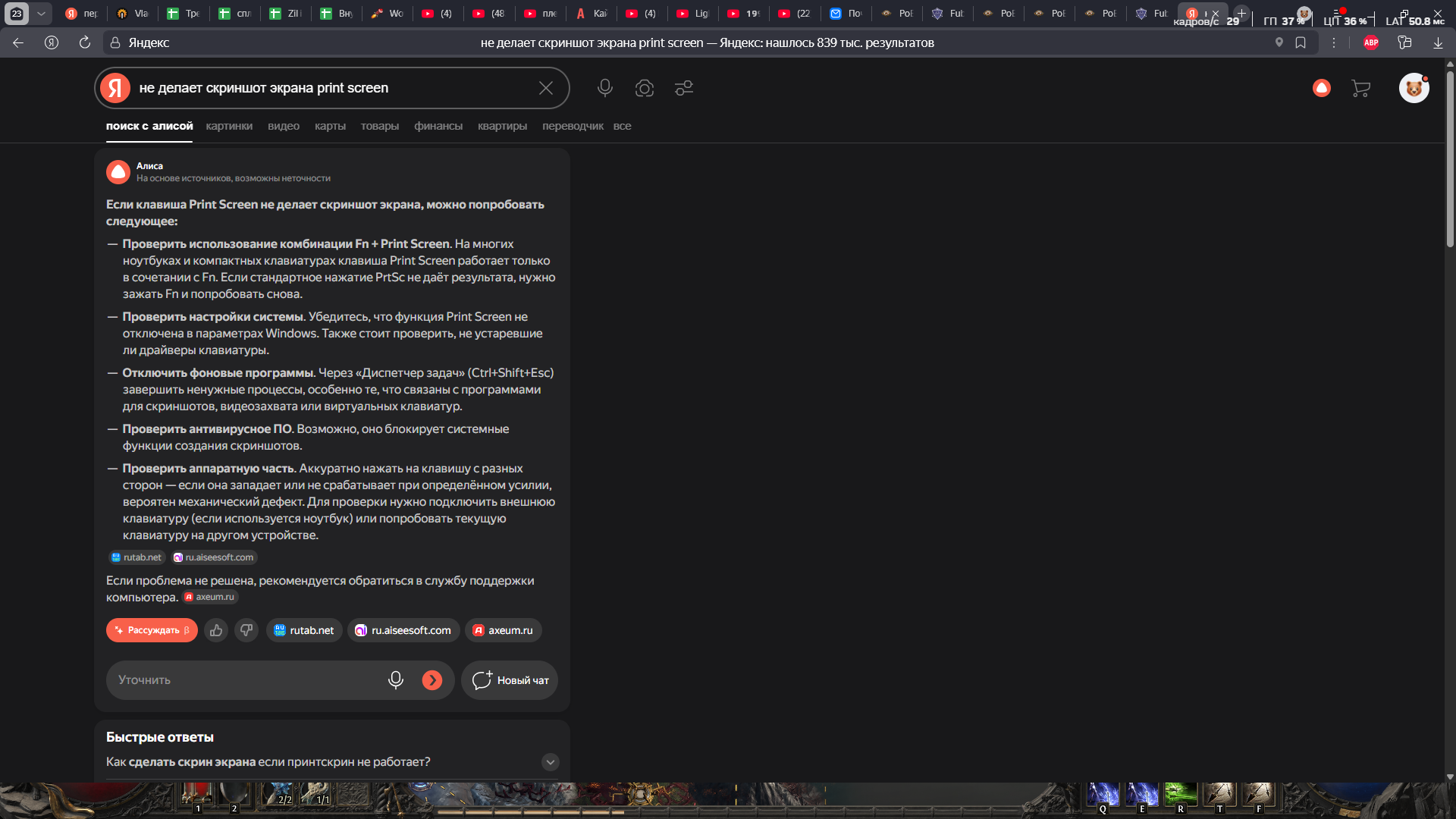Focus the main Yandex search field
Viewport: 1456px width, 819px height.
(x=334, y=88)
